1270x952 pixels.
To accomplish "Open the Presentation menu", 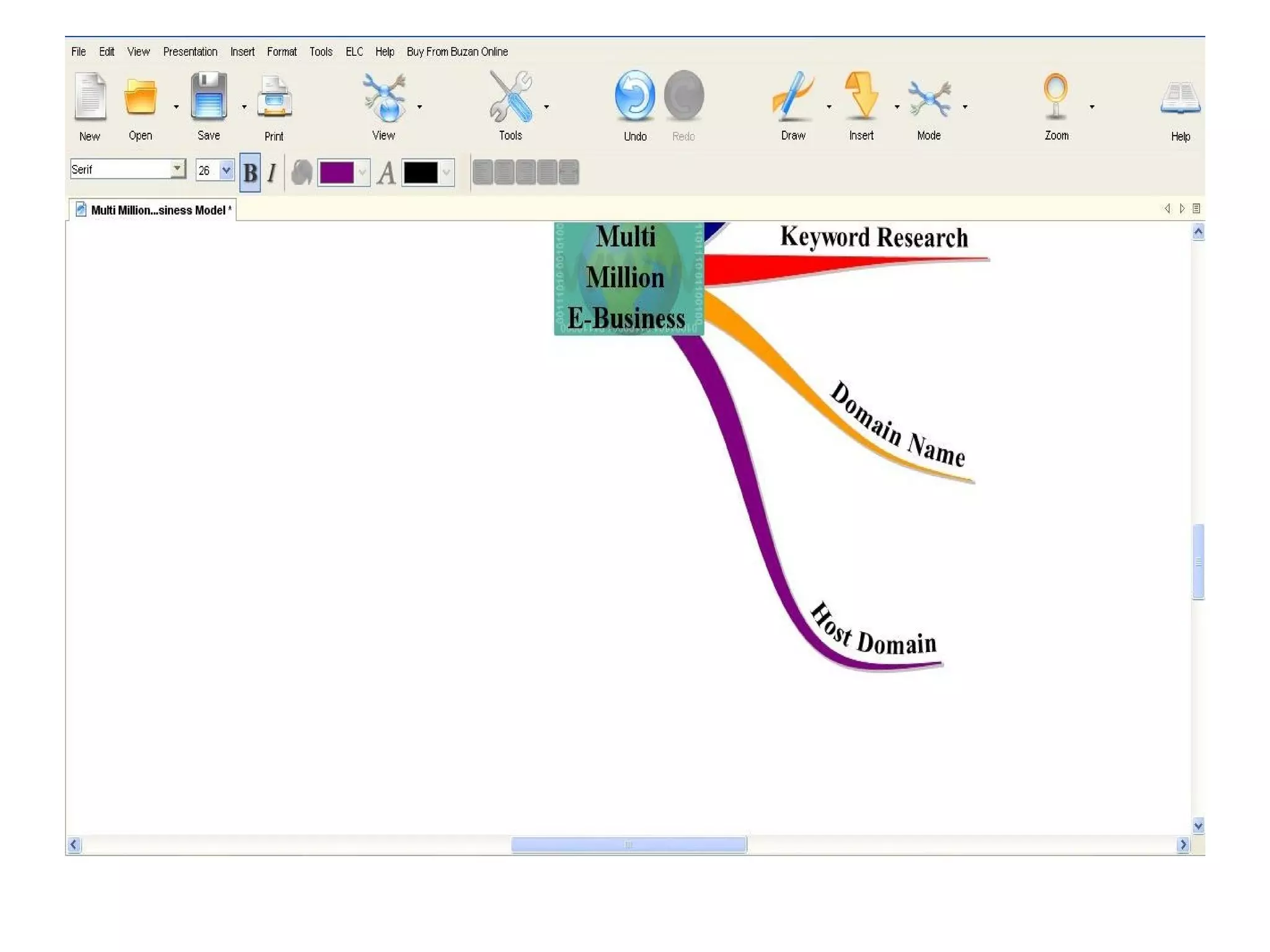I will [x=190, y=51].
